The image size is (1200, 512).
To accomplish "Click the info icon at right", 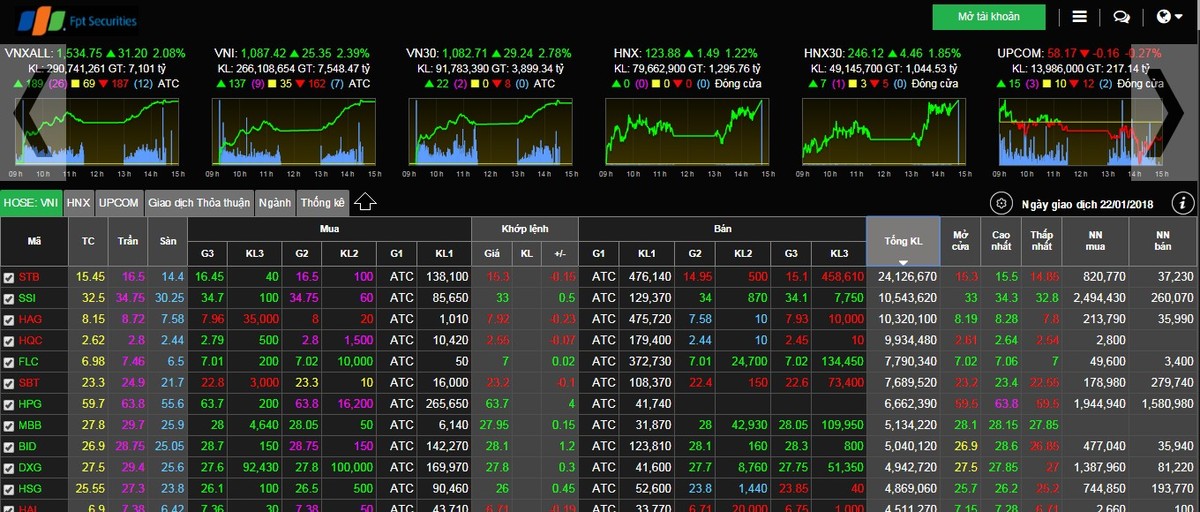I will tap(1182, 203).
